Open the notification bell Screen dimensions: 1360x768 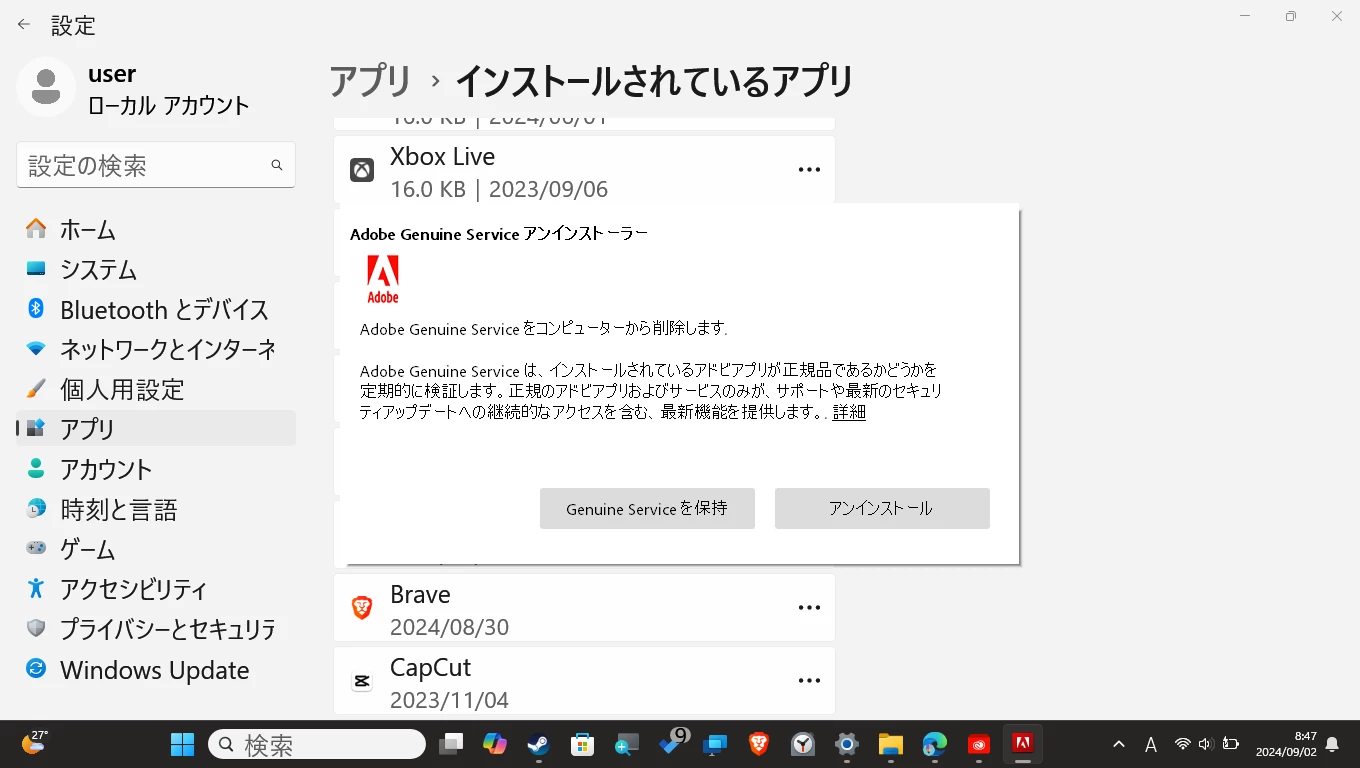1332,744
